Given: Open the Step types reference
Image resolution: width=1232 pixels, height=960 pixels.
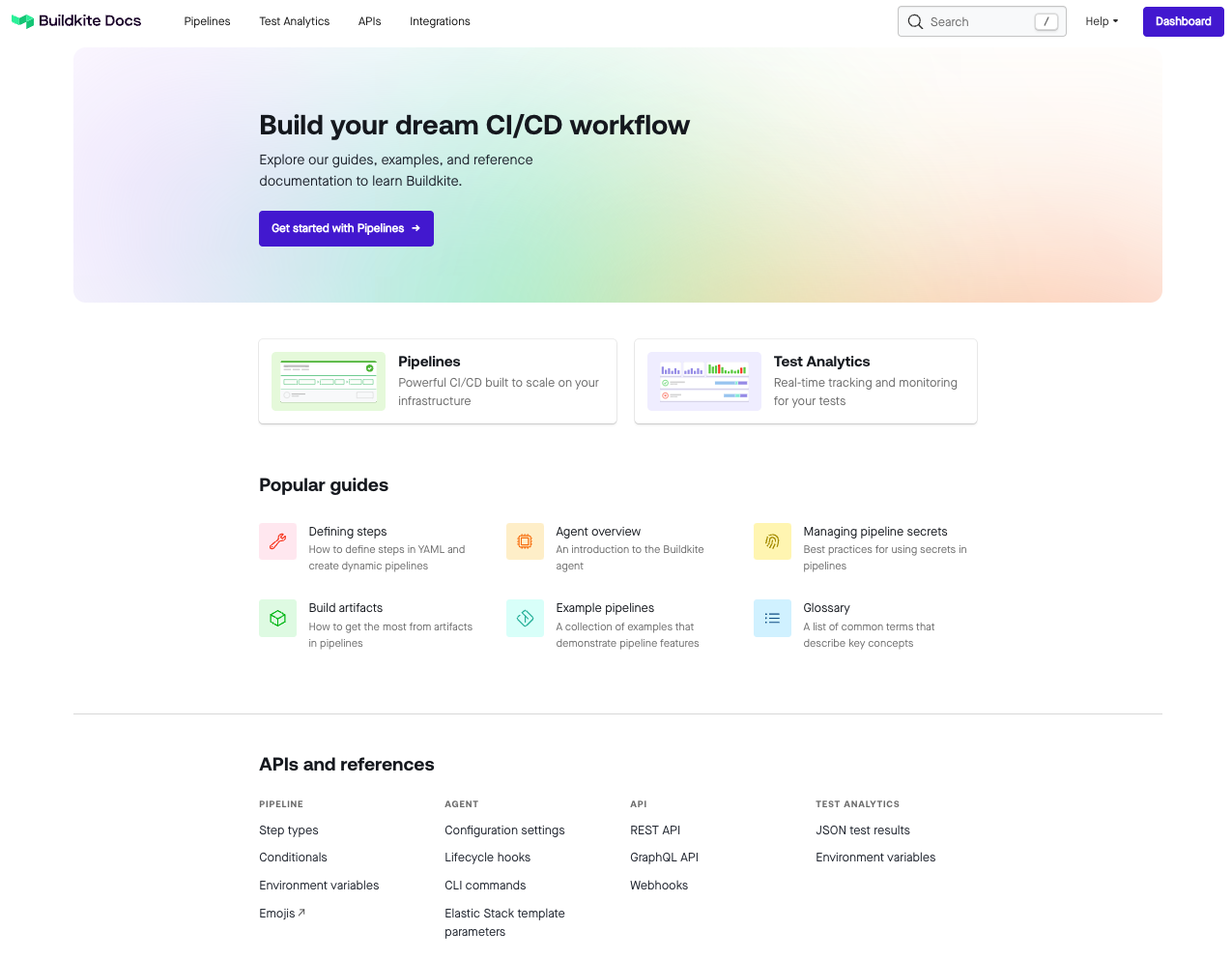Looking at the screenshot, I should [289, 830].
